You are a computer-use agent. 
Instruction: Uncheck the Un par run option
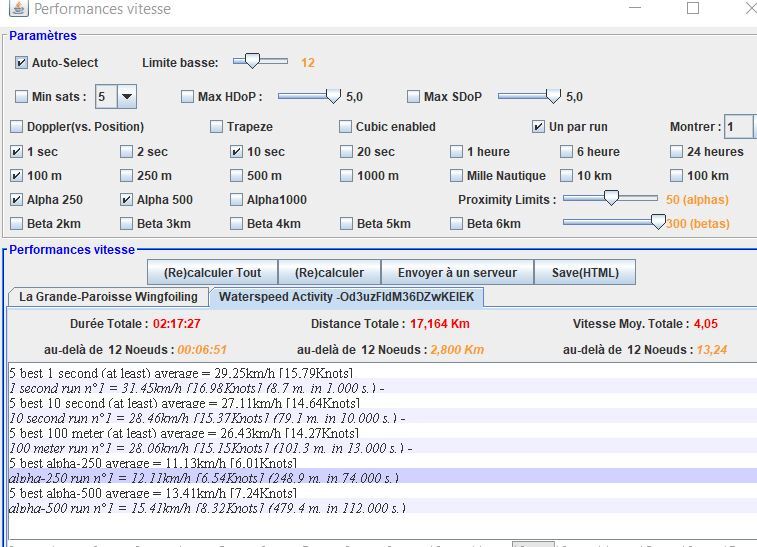(538, 127)
